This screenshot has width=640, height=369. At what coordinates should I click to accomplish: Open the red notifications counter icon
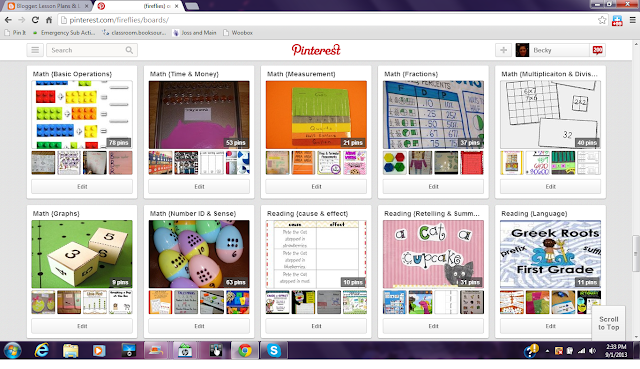pos(598,50)
